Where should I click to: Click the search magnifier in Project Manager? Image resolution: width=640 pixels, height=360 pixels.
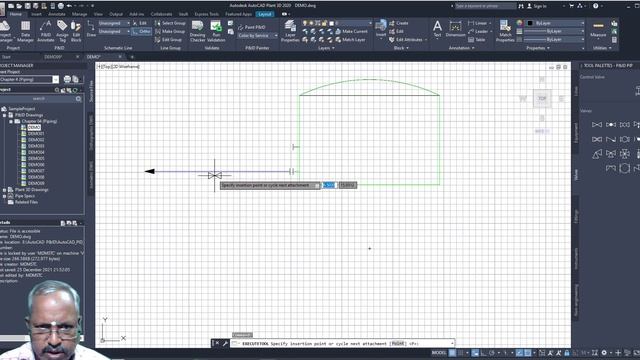(78, 99)
